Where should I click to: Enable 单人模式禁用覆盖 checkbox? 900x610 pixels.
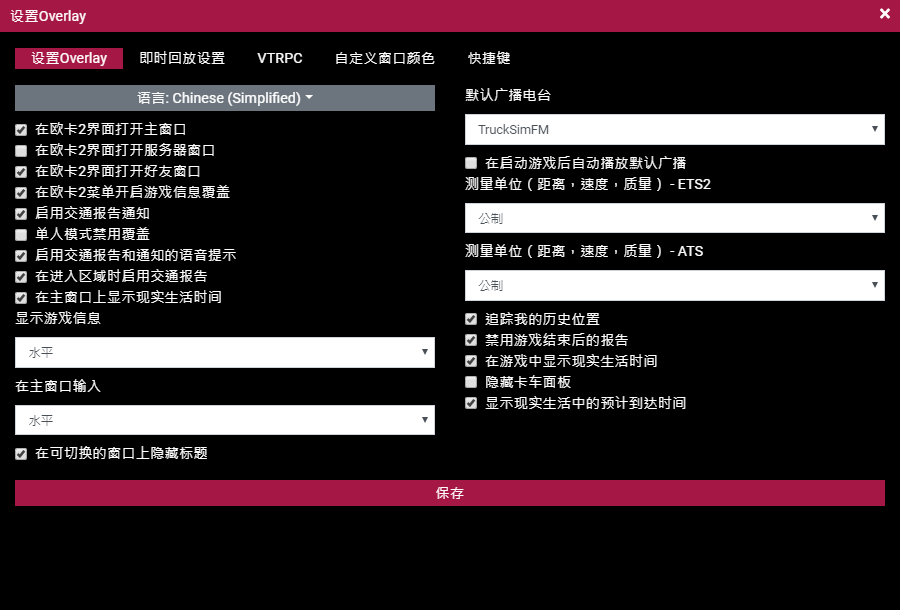[21, 235]
